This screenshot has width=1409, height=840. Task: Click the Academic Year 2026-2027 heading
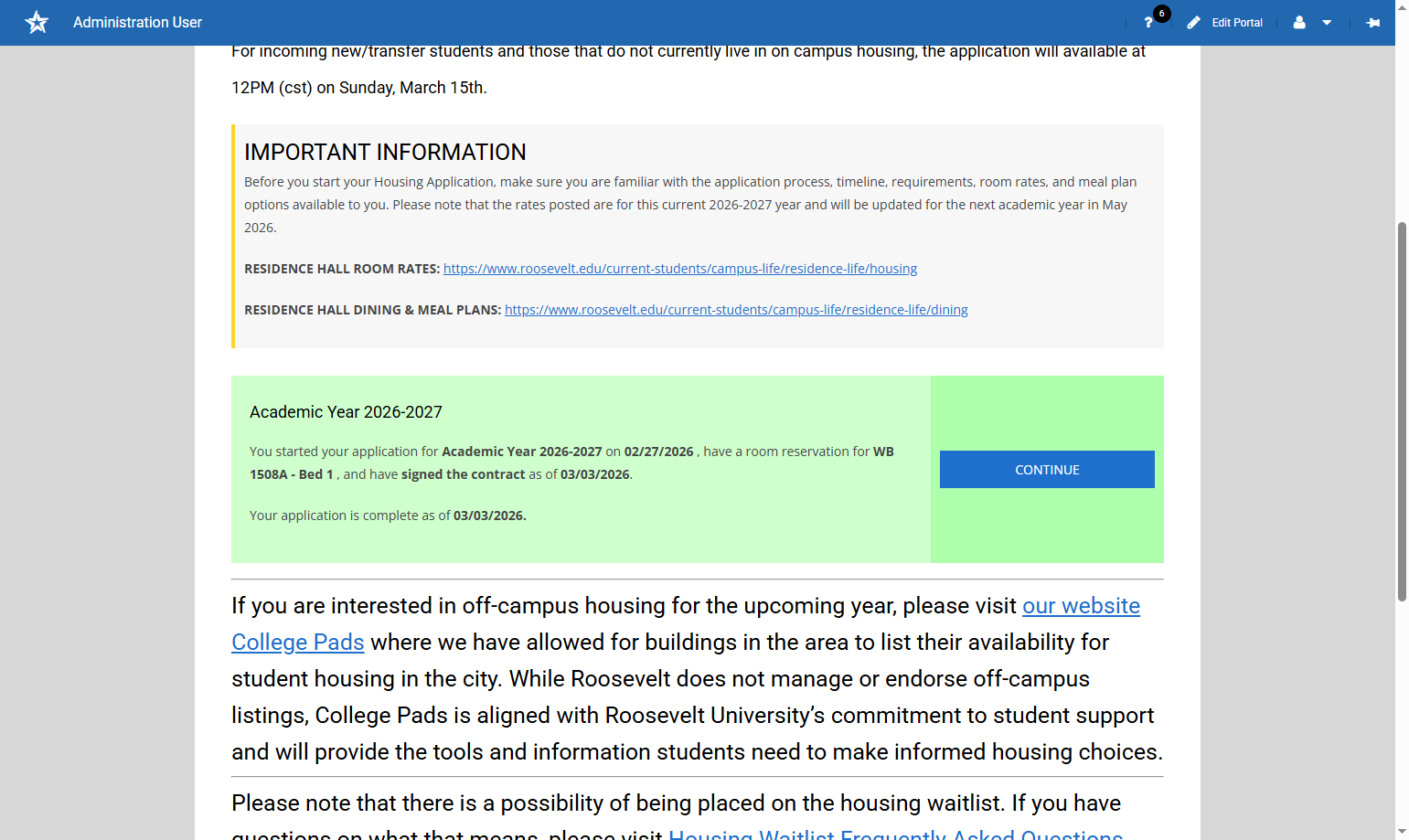coord(346,412)
